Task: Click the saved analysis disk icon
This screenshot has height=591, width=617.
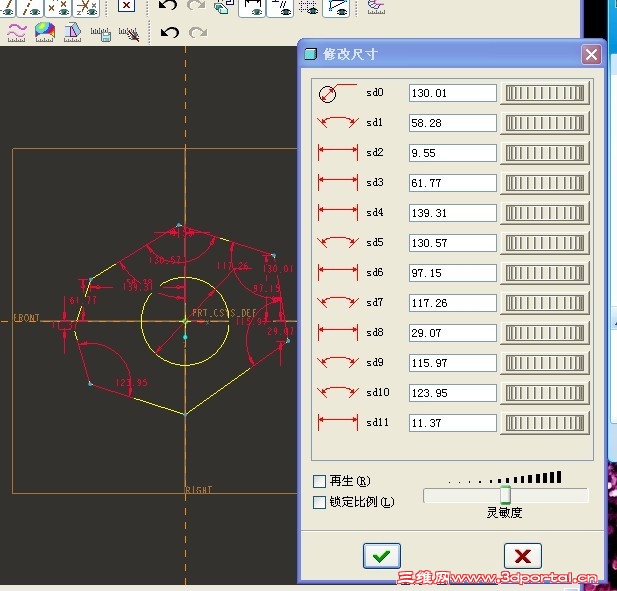Action: 101,34
